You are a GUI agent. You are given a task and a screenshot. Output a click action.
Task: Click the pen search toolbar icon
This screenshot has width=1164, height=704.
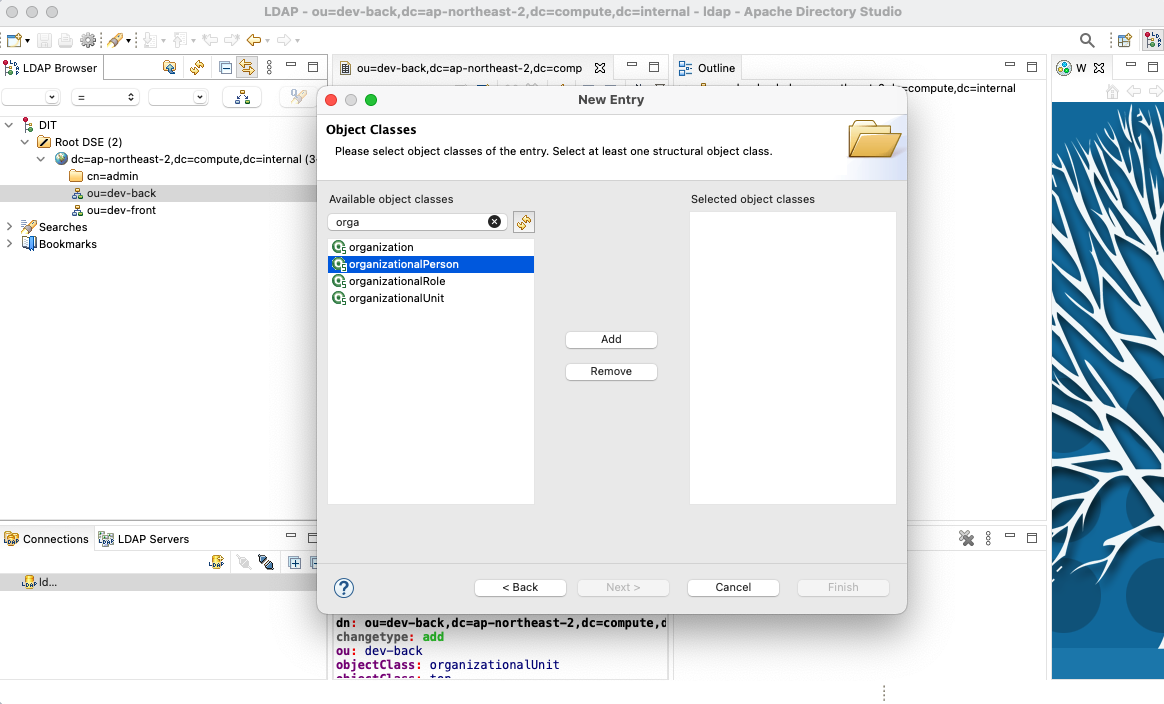point(115,40)
